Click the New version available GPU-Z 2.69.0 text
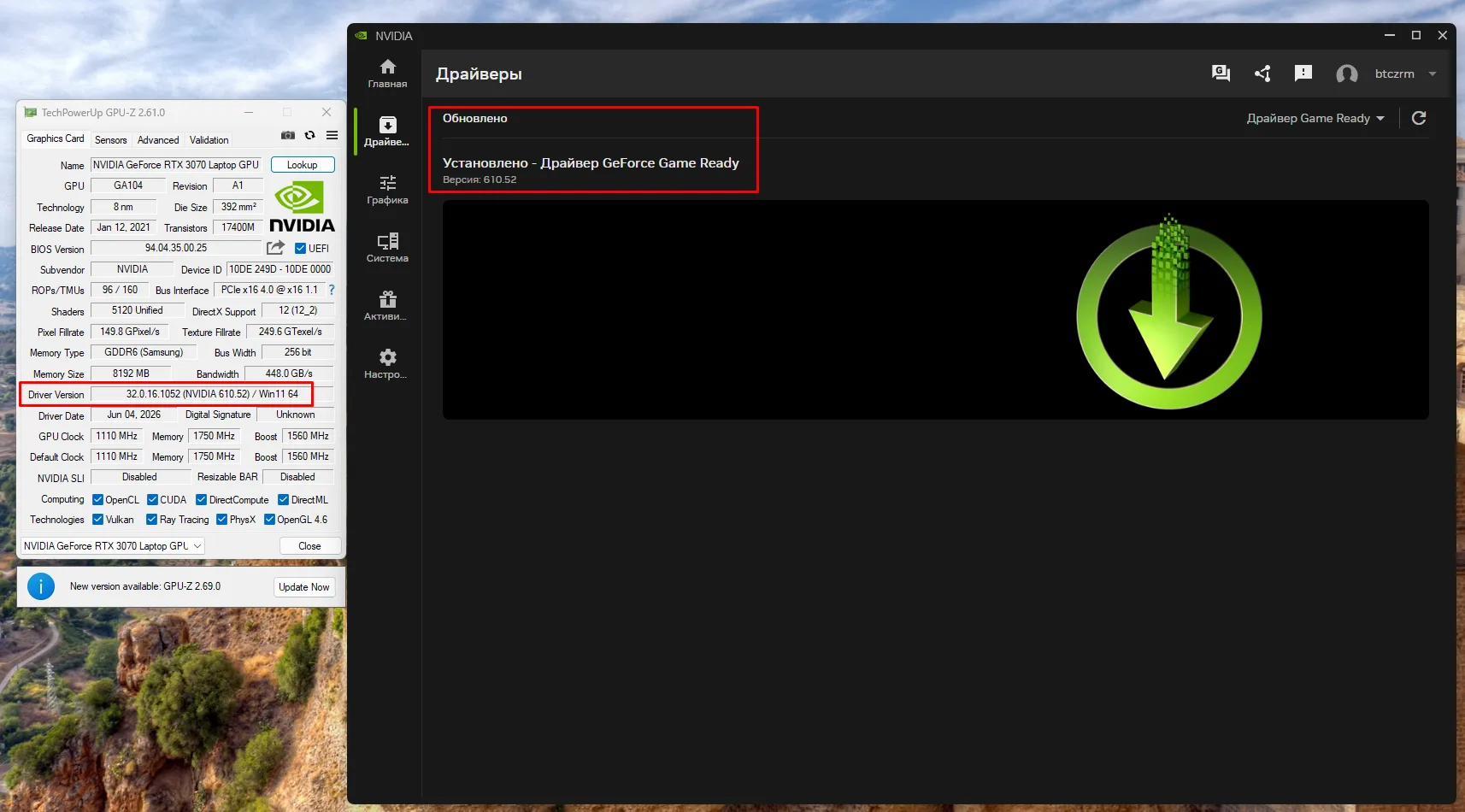Image resolution: width=1465 pixels, height=812 pixels. coord(145,586)
